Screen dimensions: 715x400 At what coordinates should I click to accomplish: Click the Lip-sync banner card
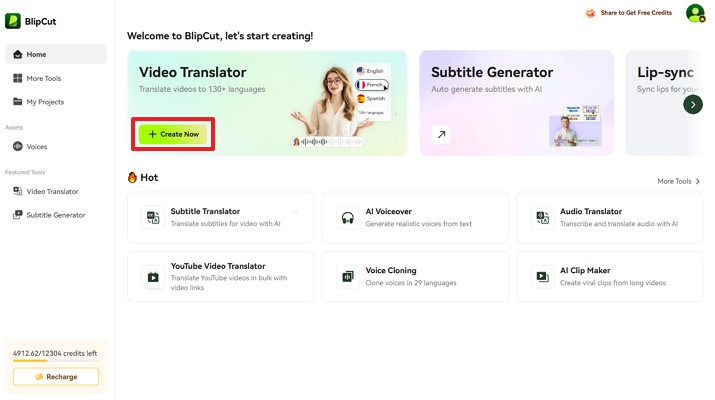663,103
